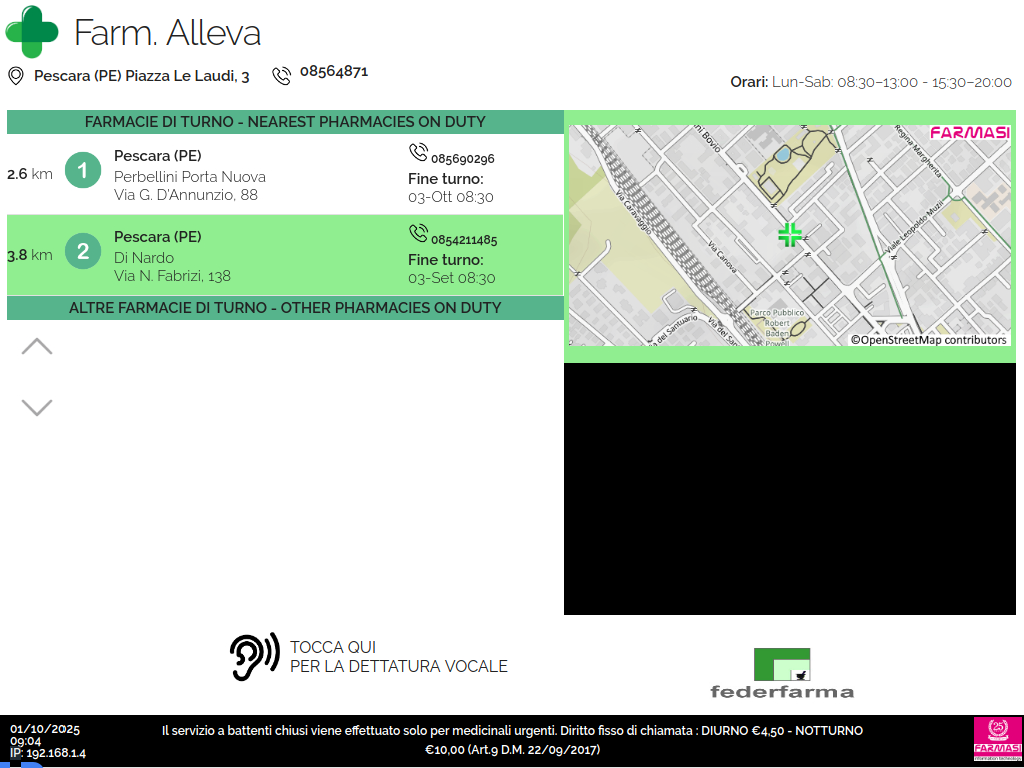
Task: Click the Farmasi logo in bottom corner
Action: click(997, 740)
